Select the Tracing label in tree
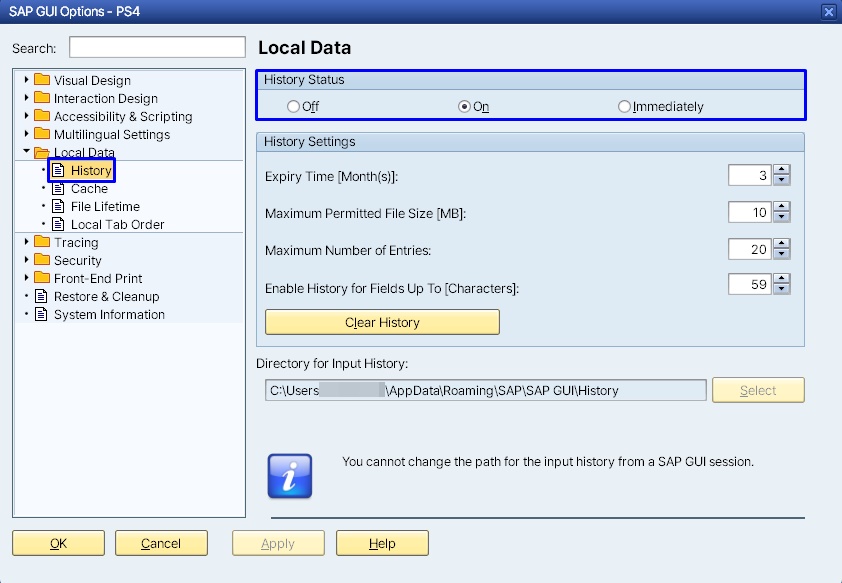 (x=76, y=243)
